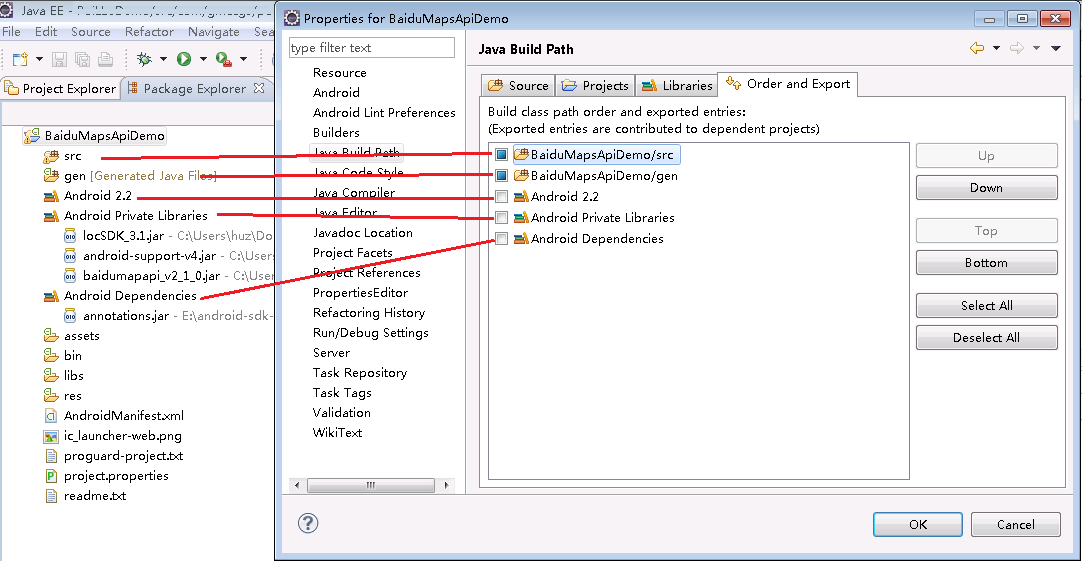Click the Cancel button

tap(1016, 524)
